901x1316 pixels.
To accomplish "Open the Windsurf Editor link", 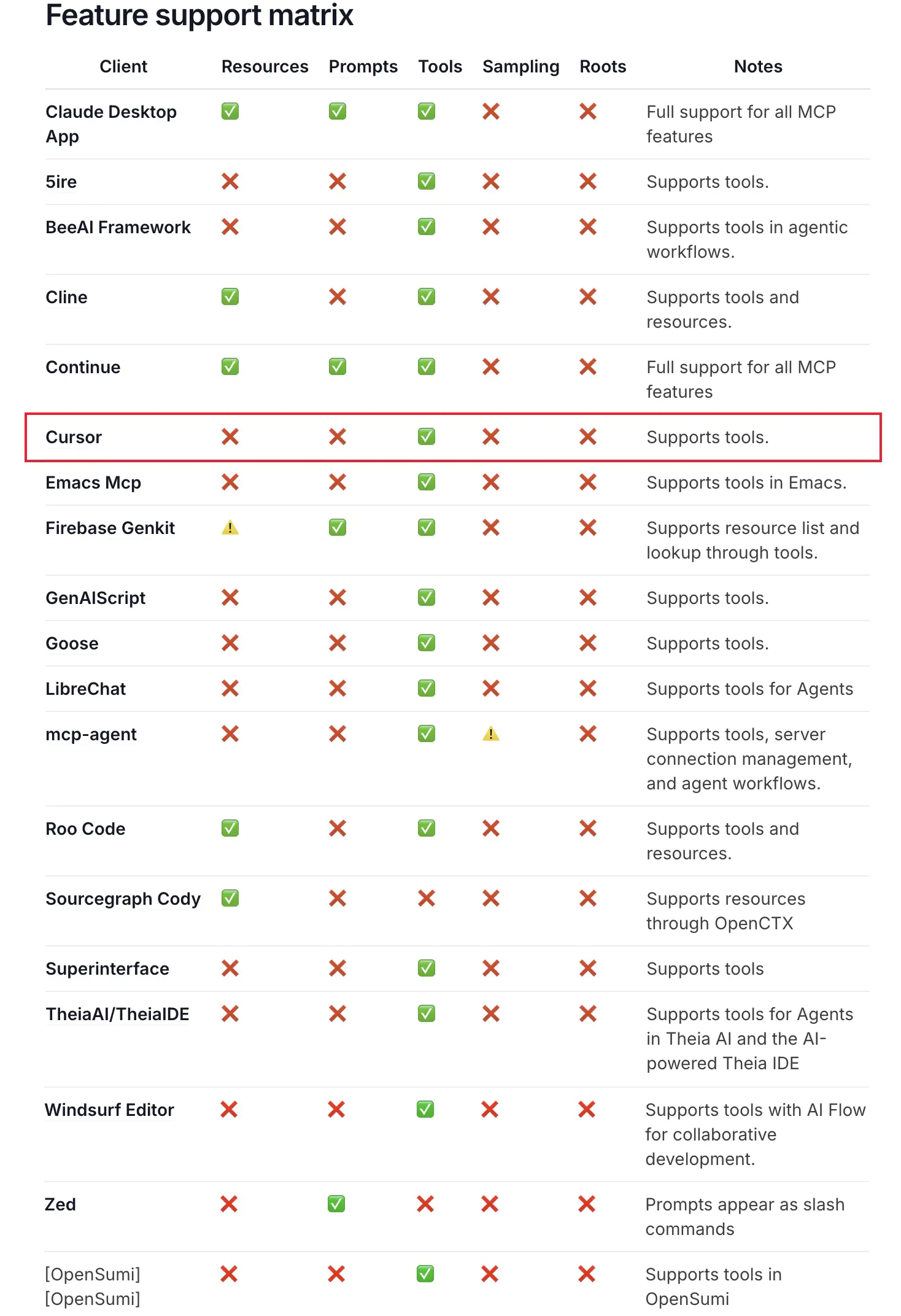I will coord(109,1110).
